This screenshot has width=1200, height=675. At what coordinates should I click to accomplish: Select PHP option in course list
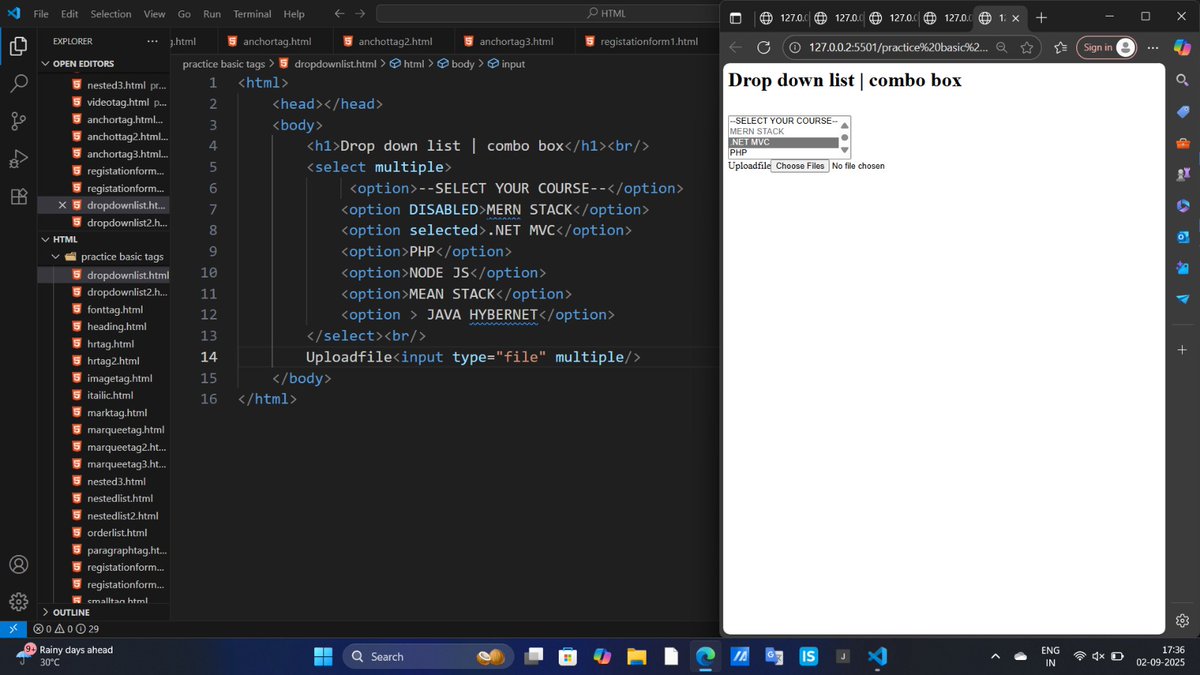[x=783, y=153]
